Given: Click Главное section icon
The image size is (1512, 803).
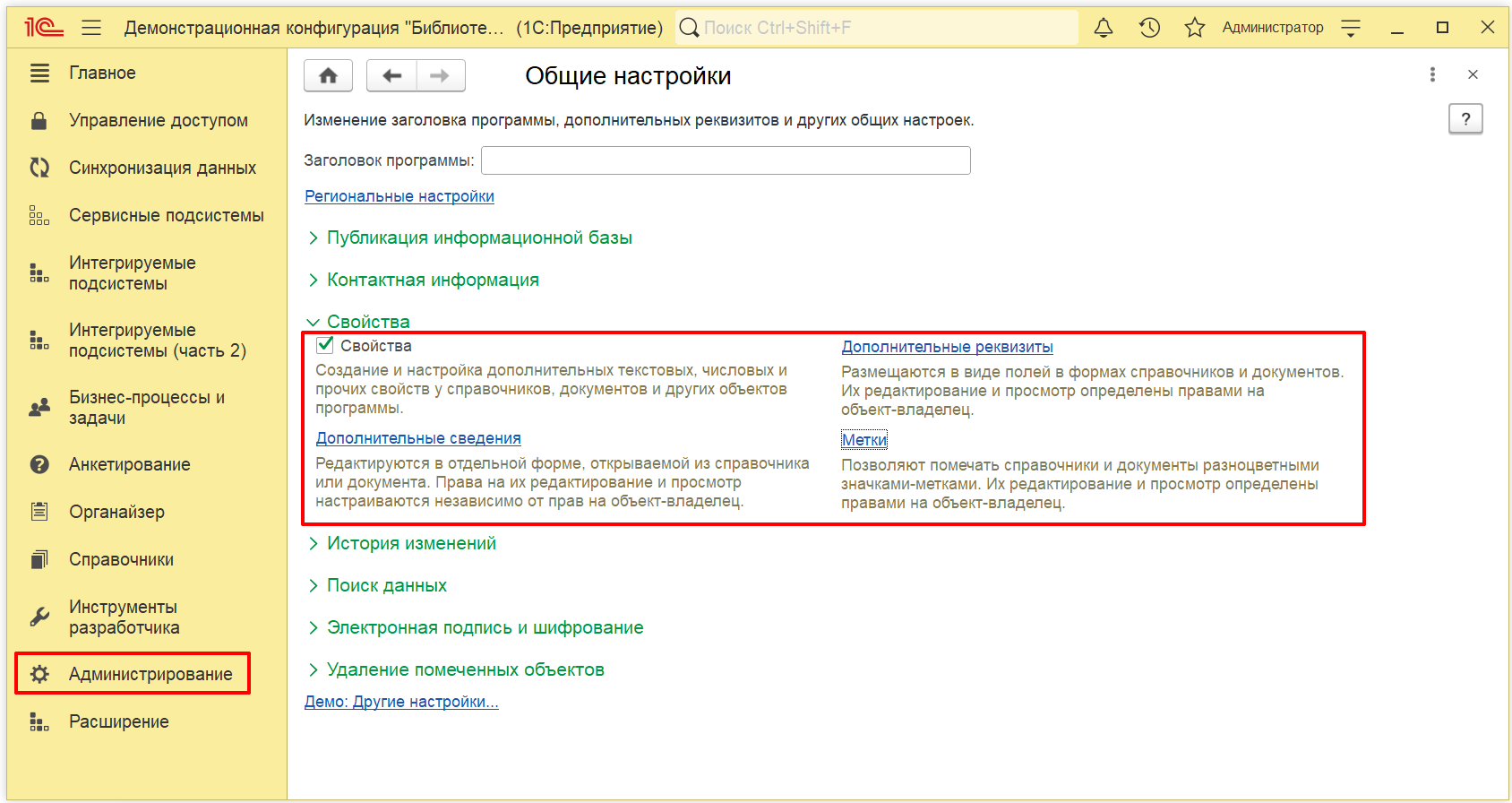Looking at the screenshot, I should pyautogui.click(x=39, y=73).
